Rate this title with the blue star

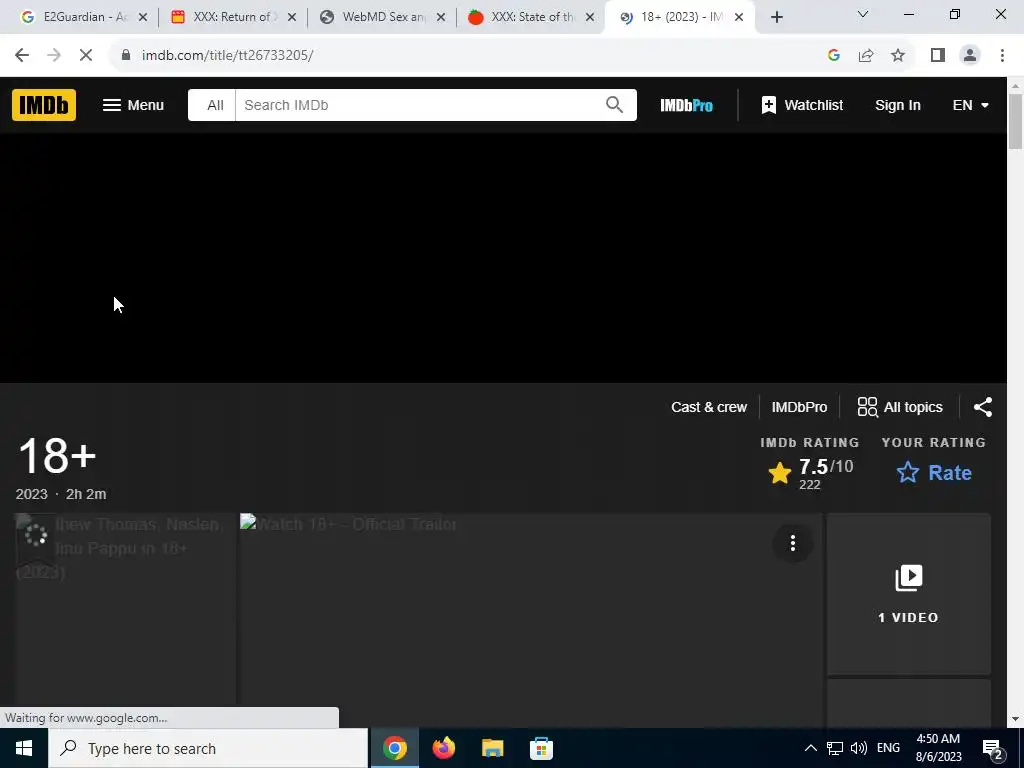[934, 472]
